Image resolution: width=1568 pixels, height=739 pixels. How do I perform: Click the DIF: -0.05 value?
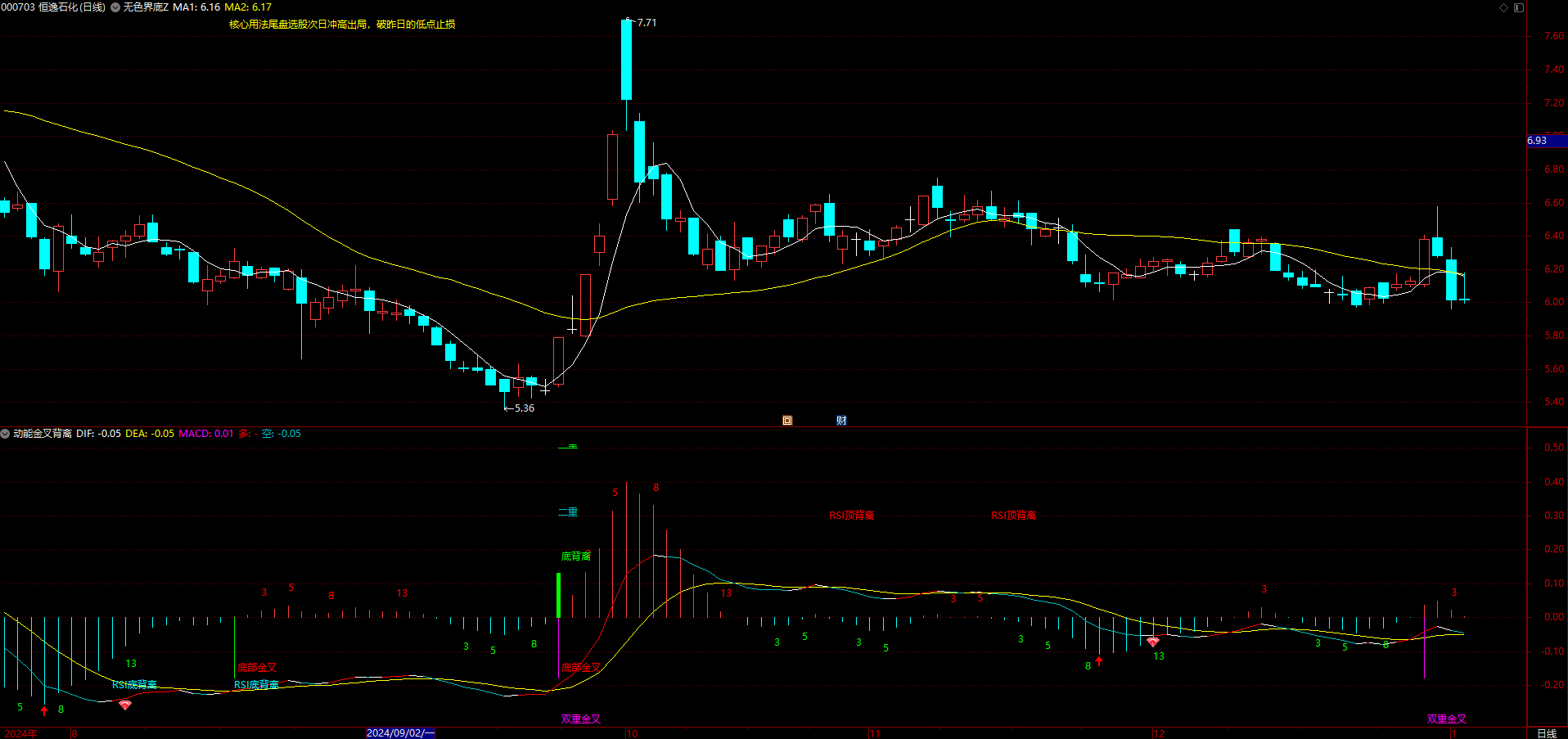tap(98, 434)
